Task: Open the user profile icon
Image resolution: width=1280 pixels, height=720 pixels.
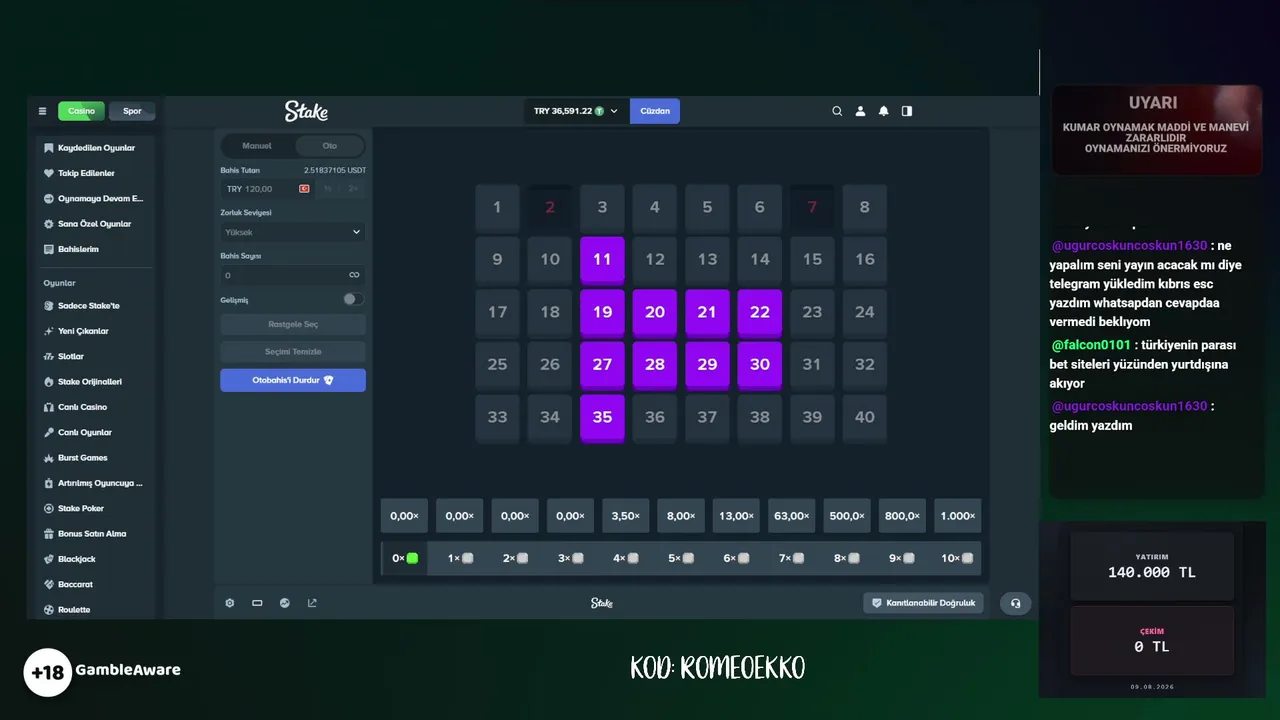Action: [x=860, y=111]
